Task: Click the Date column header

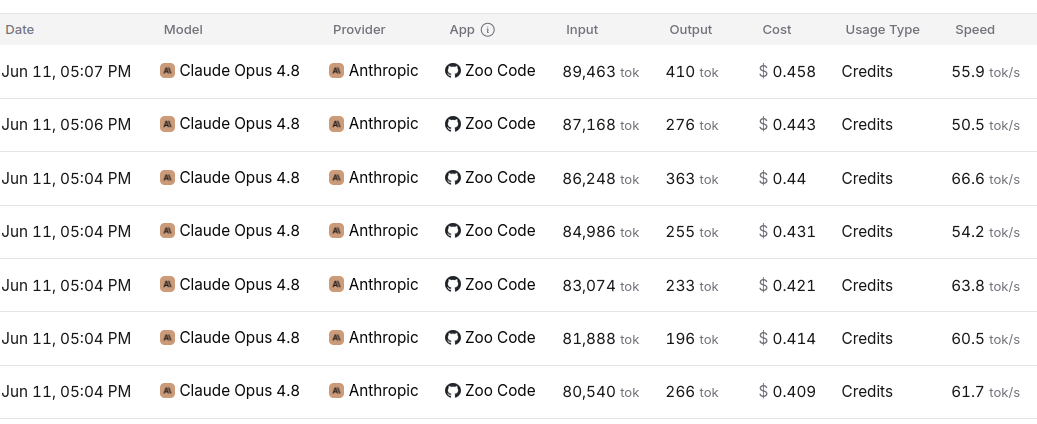Action: 20,30
